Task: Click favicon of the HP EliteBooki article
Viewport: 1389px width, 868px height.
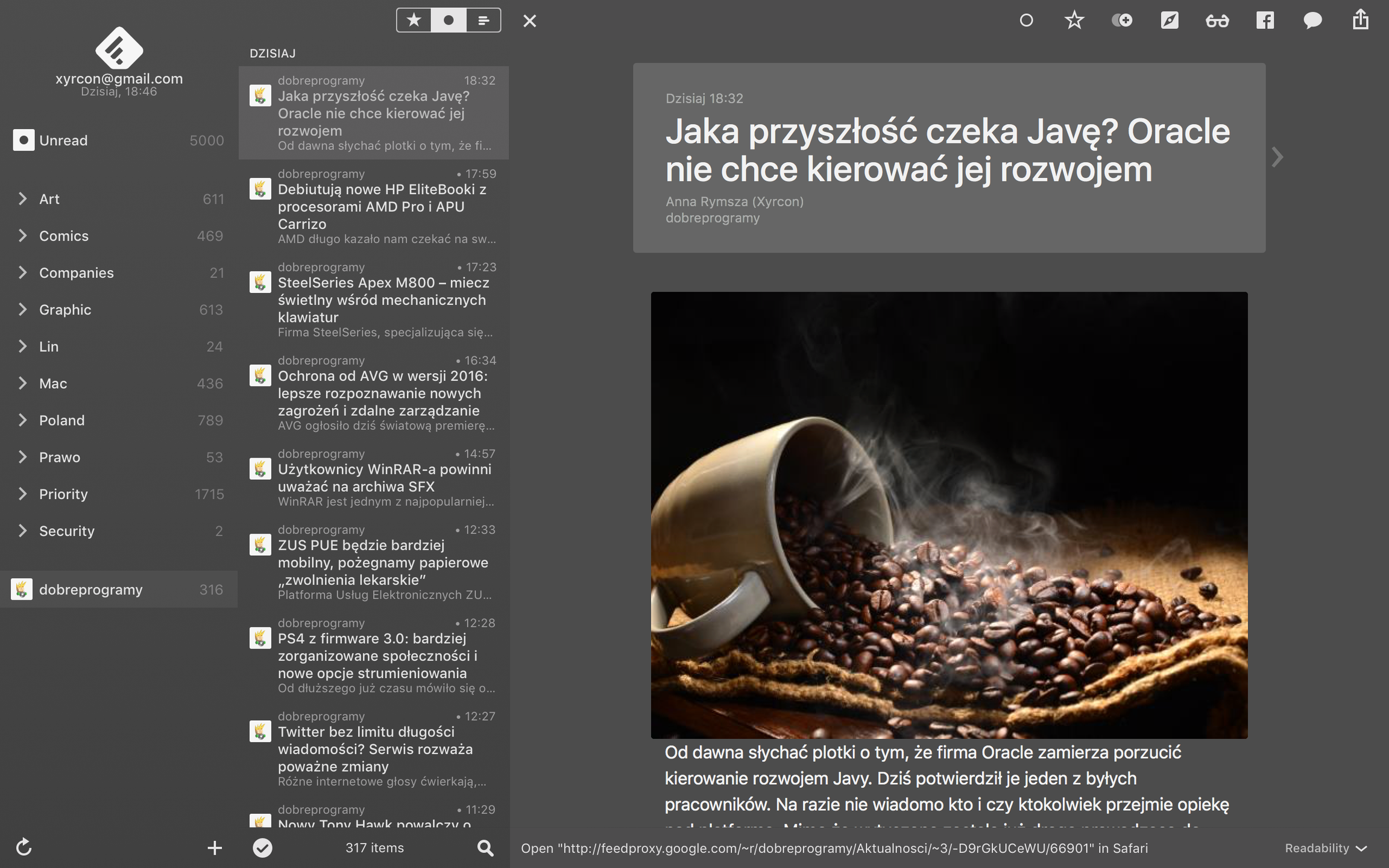Action: coord(260,189)
